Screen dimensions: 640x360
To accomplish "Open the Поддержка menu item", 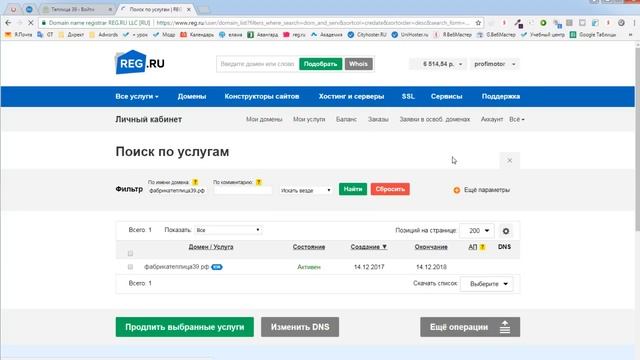I will coord(501,97).
